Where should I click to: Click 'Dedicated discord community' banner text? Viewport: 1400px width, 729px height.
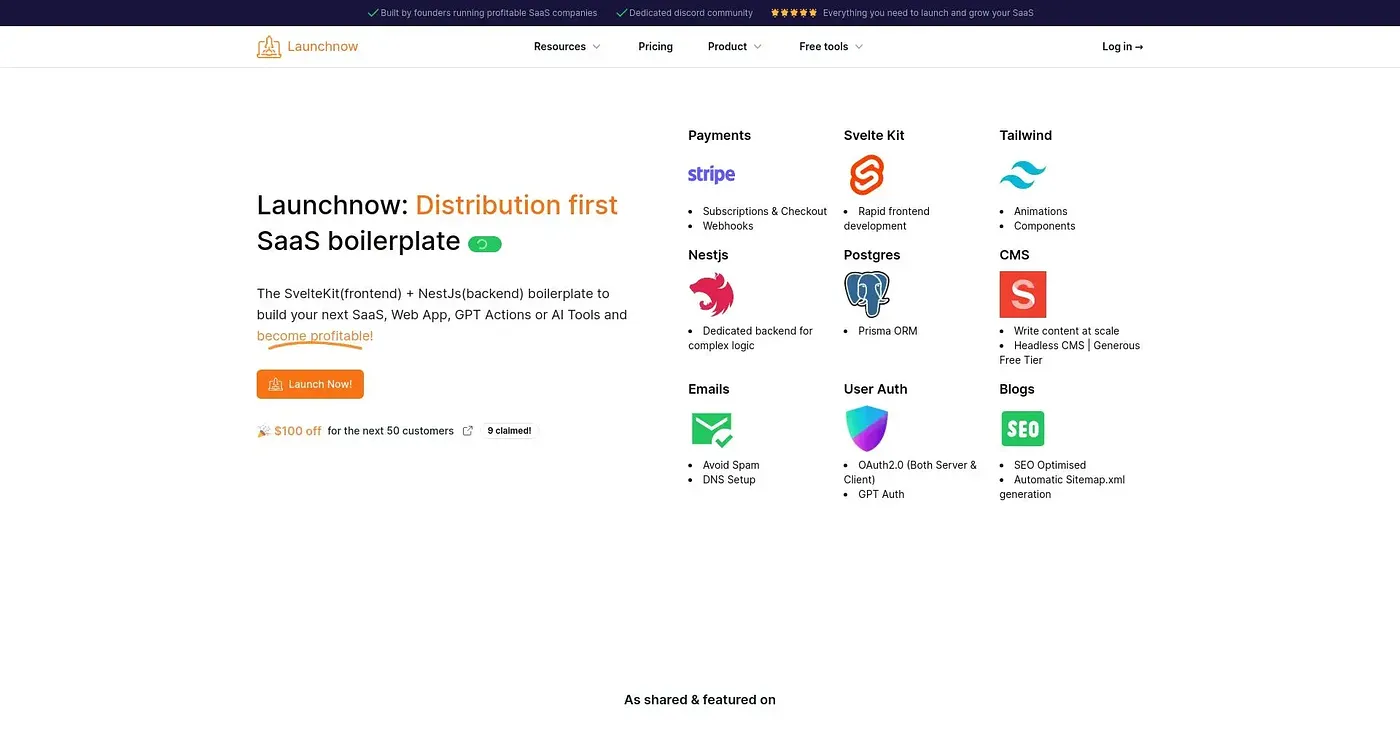(x=691, y=13)
